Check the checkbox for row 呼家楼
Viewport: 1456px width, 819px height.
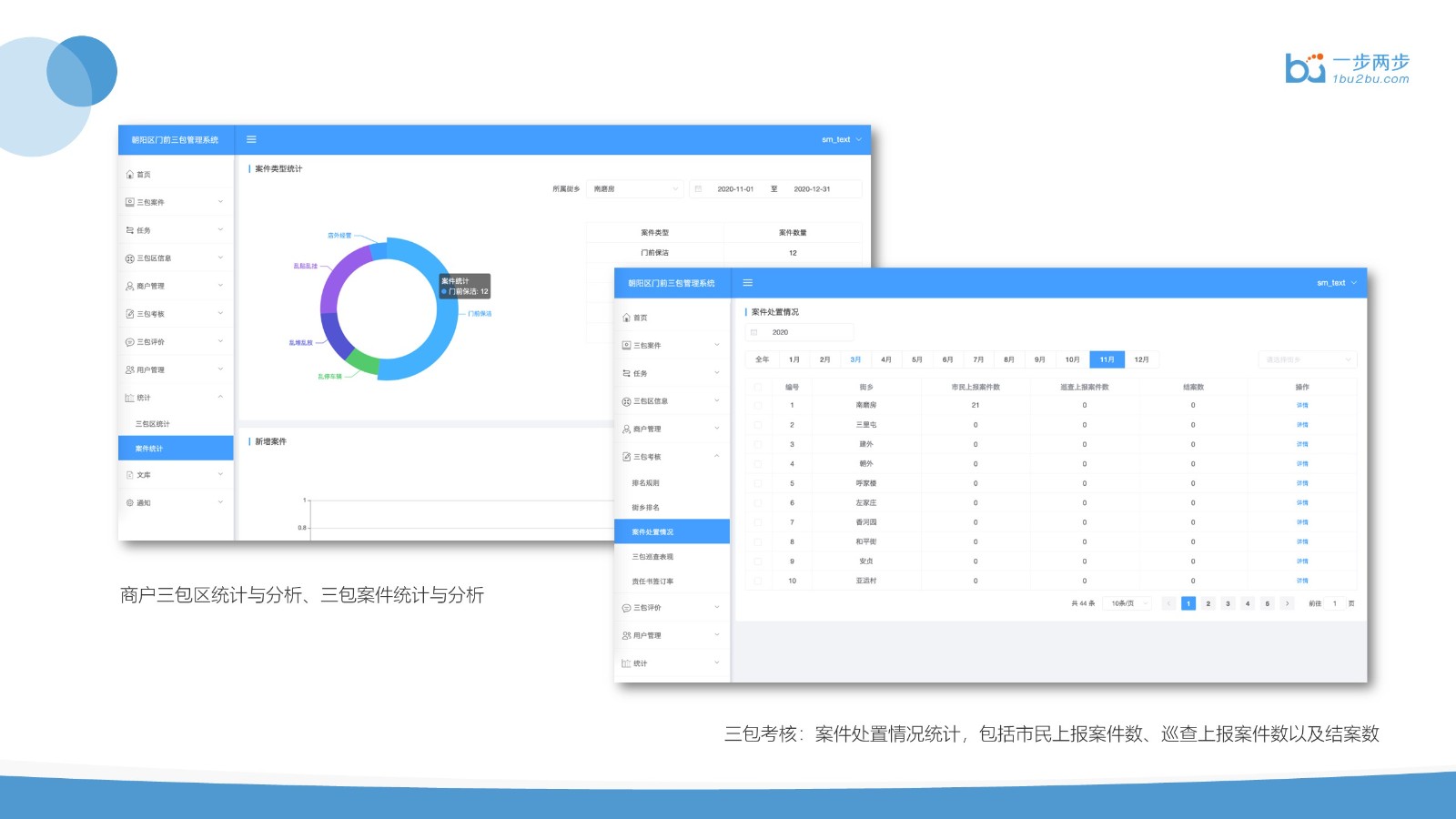click(757, 483)
